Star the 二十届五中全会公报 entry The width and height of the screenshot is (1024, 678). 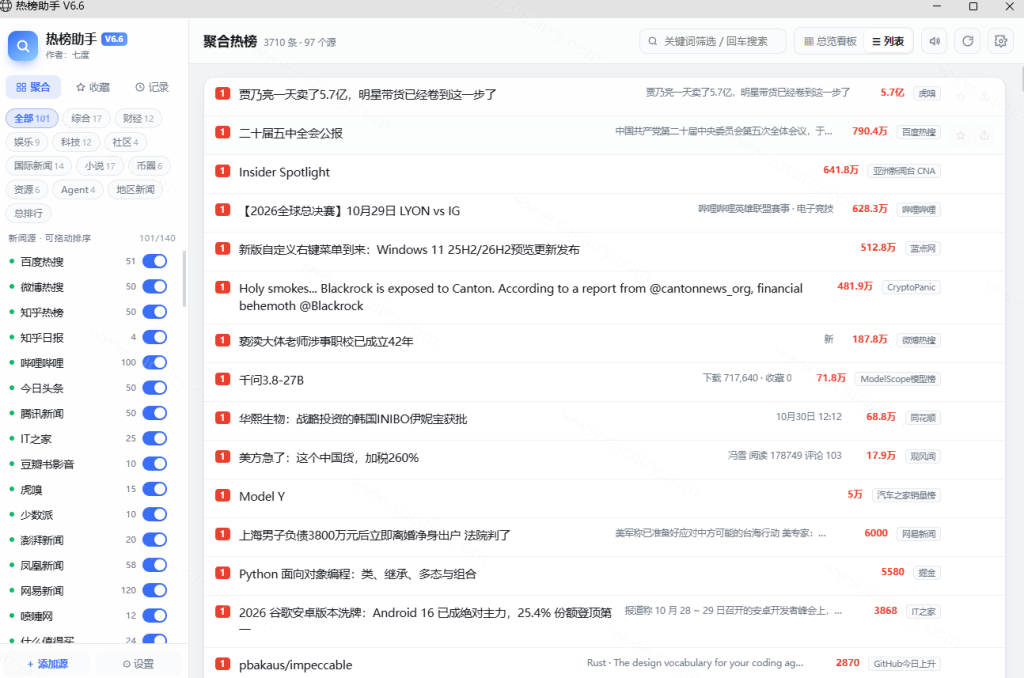tap(961, 135)
